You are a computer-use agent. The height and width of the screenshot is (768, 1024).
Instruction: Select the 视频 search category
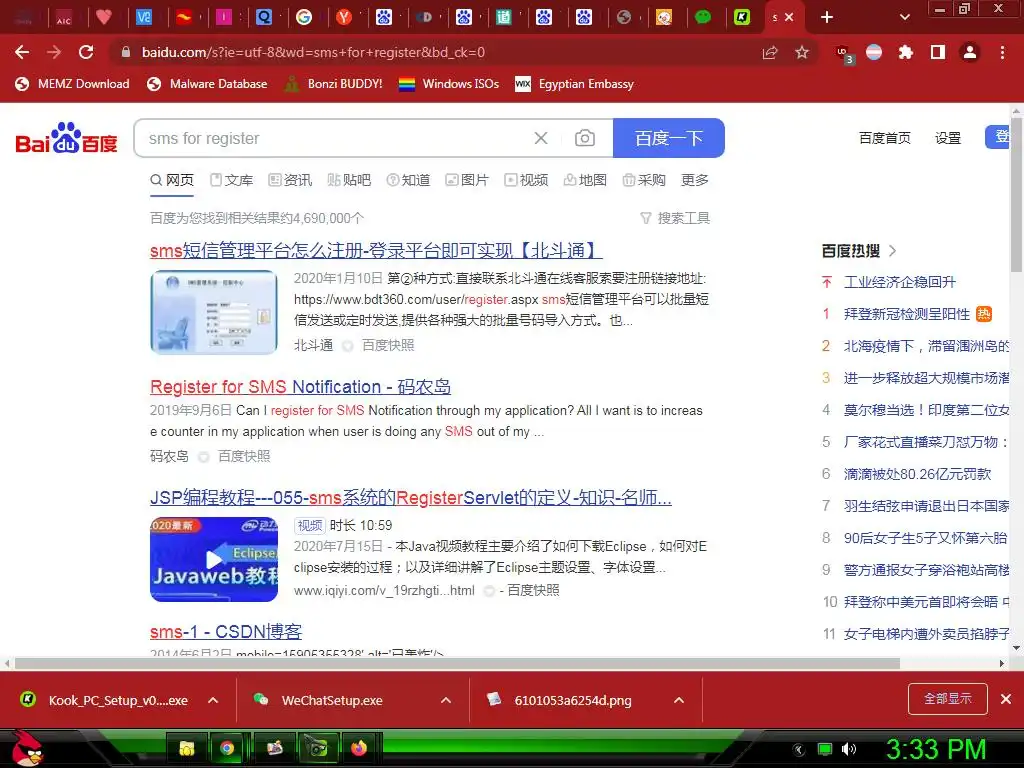(x=526, y=180)
